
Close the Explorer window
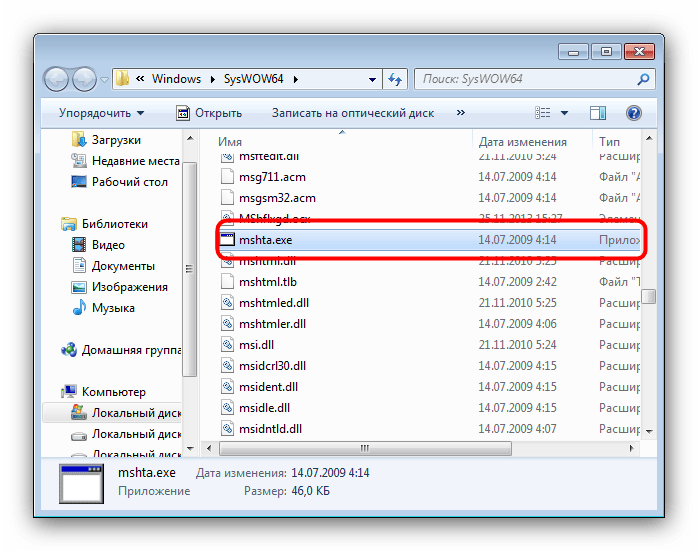click(639, 52)
